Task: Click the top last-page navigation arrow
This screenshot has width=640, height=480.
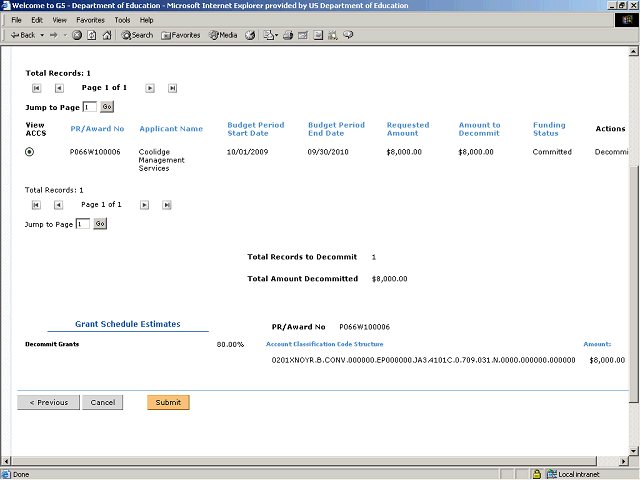Action: (x=172, y=88)
